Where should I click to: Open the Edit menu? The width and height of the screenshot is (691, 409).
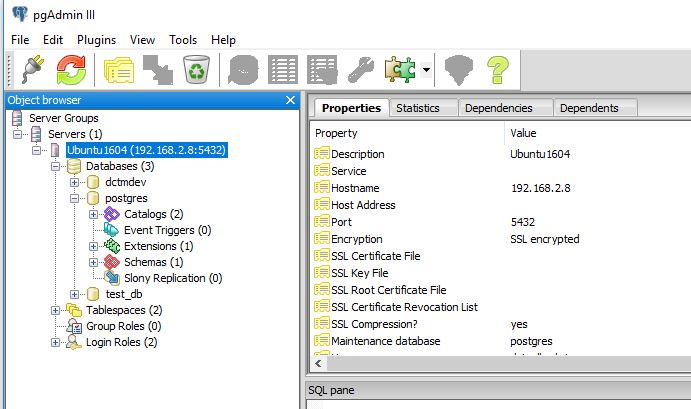coord(53,40)
